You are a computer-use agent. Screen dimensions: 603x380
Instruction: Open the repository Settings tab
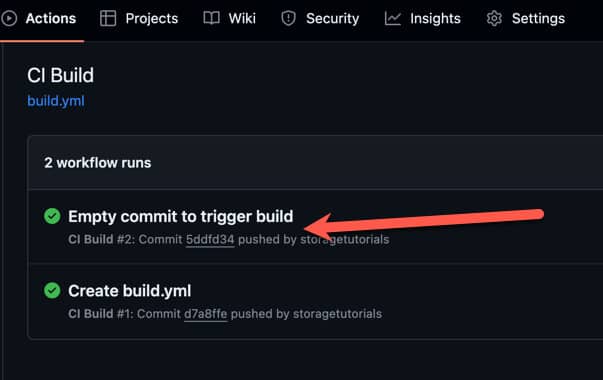pos(525,18)
